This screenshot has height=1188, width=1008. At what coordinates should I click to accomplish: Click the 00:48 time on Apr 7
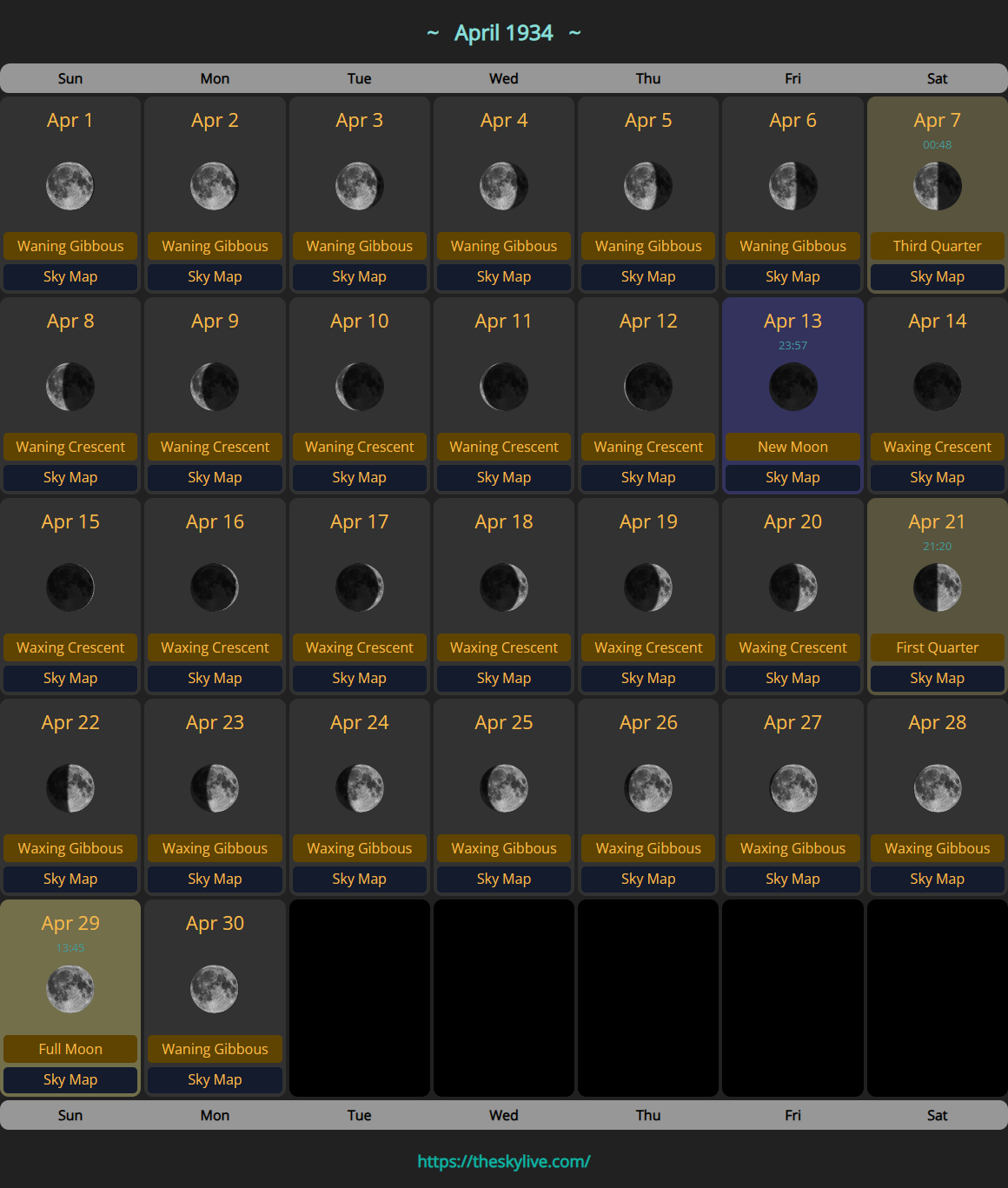point(938,145)
